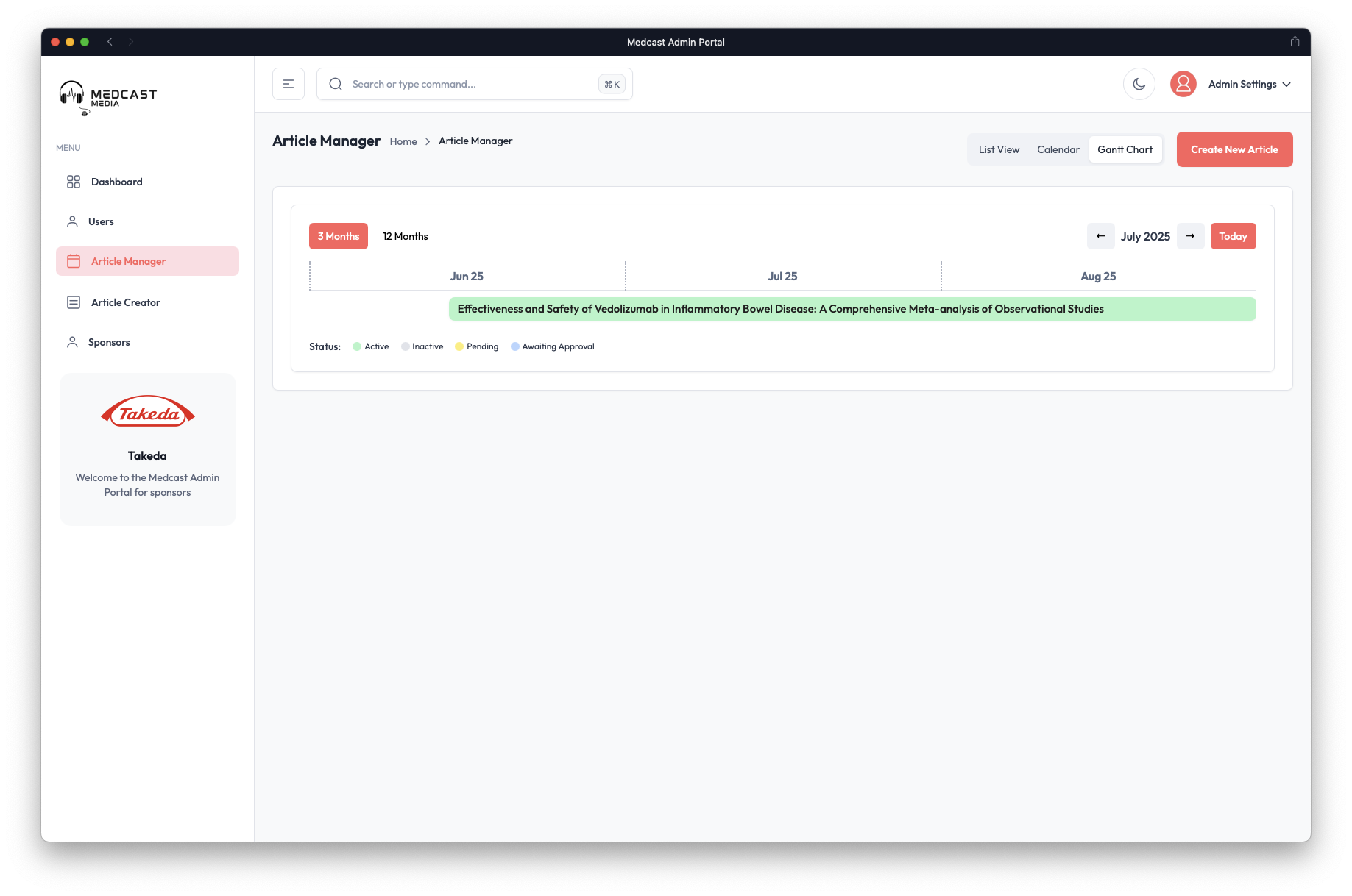This screenshot has height=896, width=1352.
Task: Open the Dashboard grid icon
Action: 74,182
